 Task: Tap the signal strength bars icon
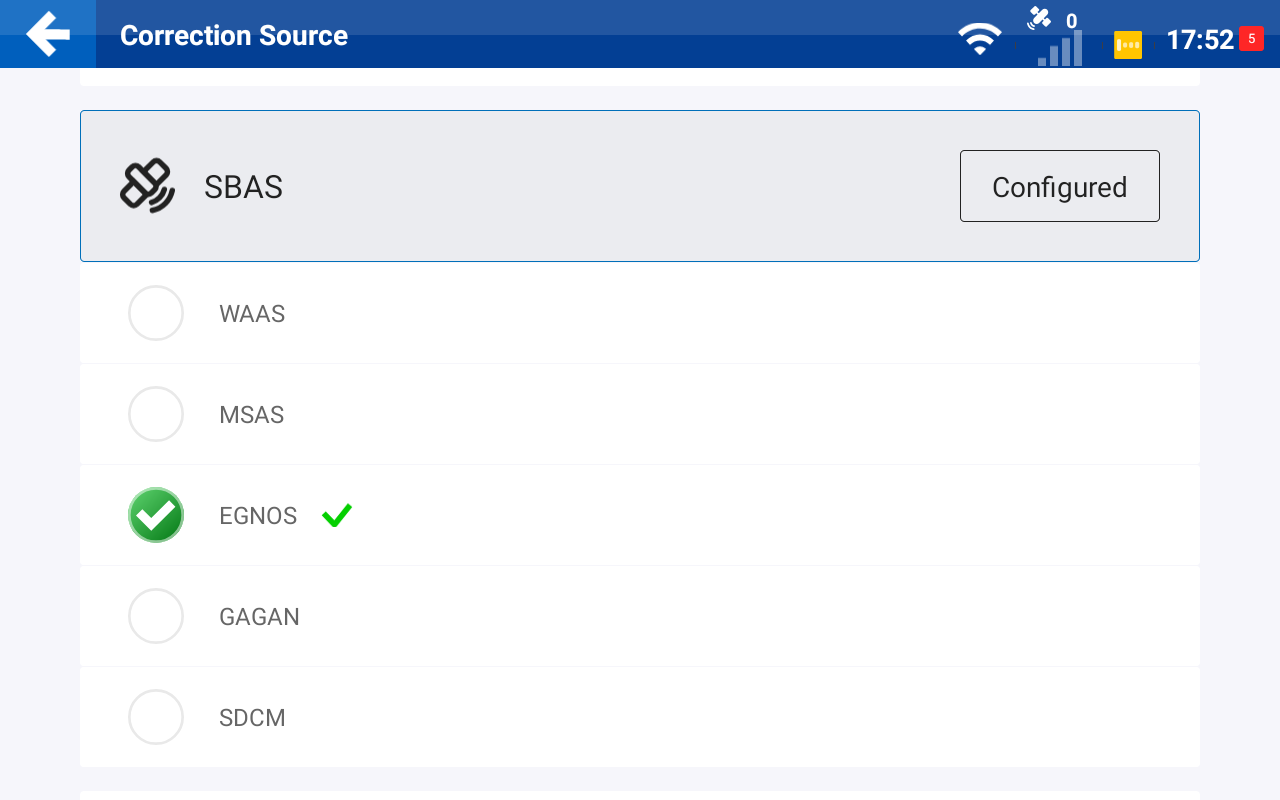(1060, 48)
